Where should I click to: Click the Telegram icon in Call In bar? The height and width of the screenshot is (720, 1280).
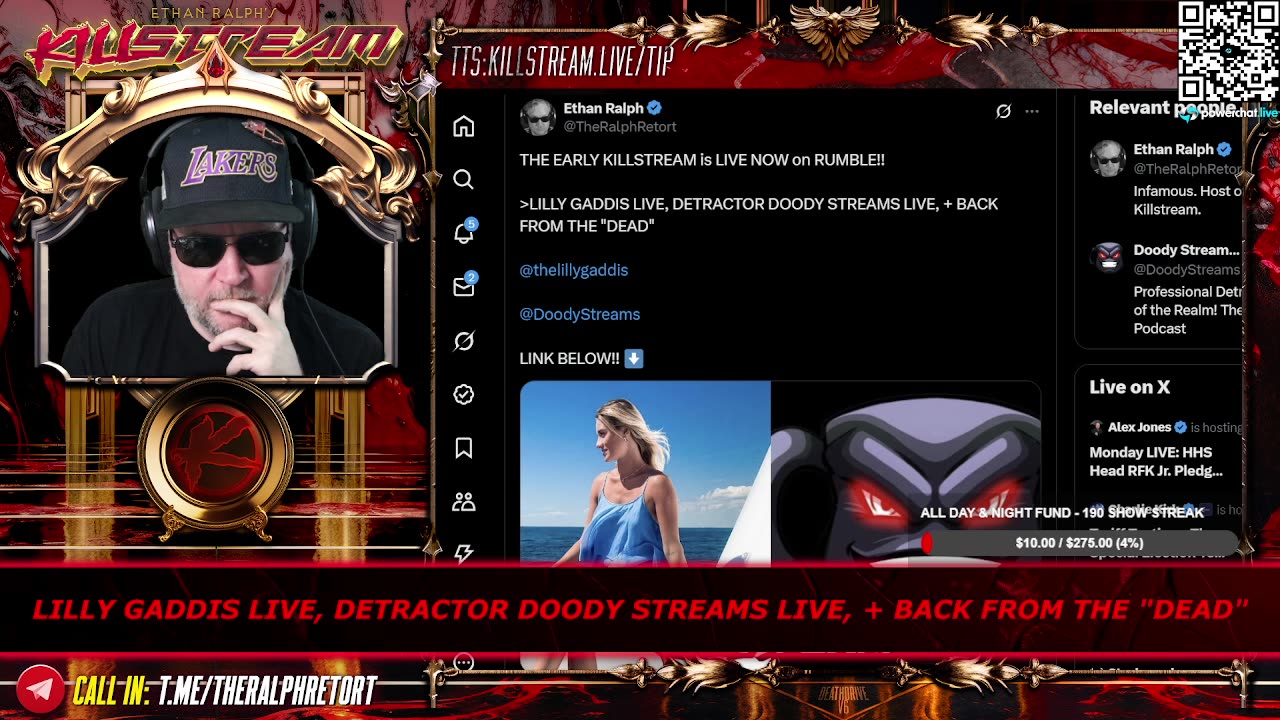pyautogui.click(x=40, y=689)
